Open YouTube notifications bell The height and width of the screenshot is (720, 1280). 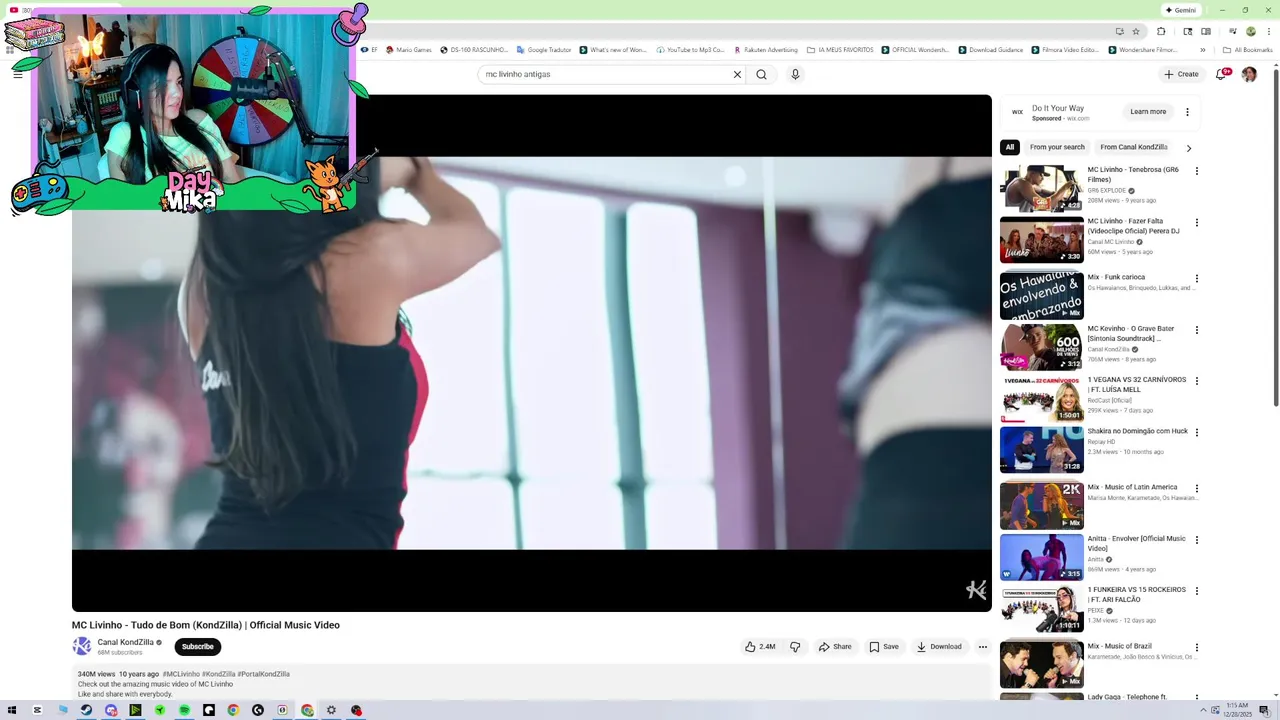[1221, 74]
